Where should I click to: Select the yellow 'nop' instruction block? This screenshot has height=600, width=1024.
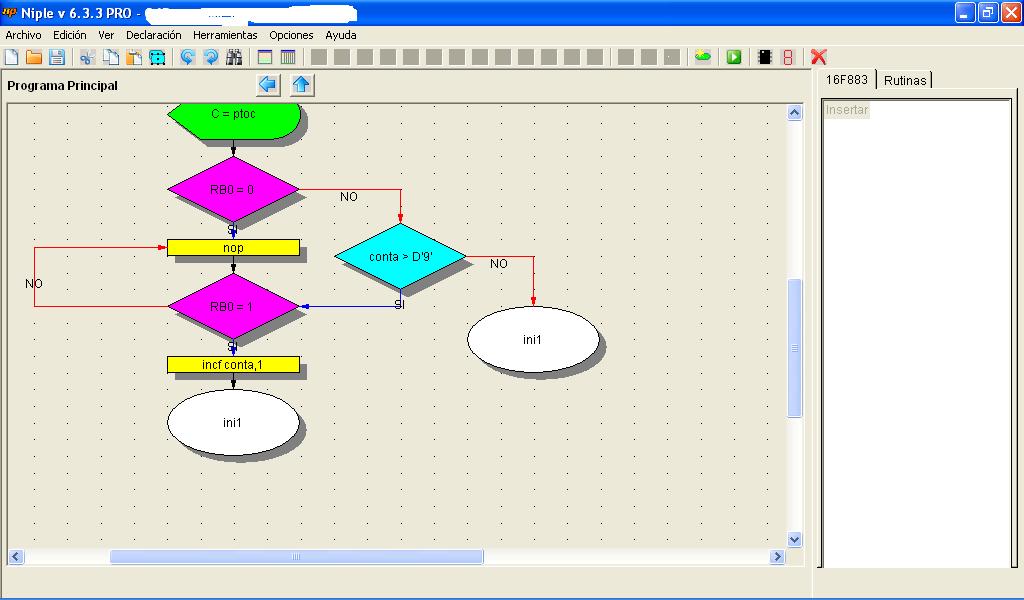[233, 247]
